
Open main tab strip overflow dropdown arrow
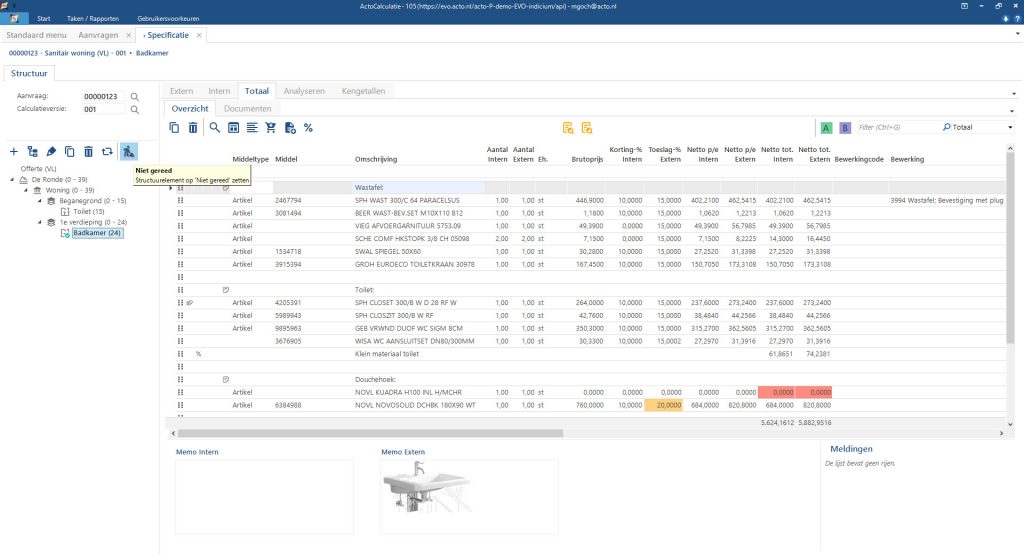pos(1017,35)
